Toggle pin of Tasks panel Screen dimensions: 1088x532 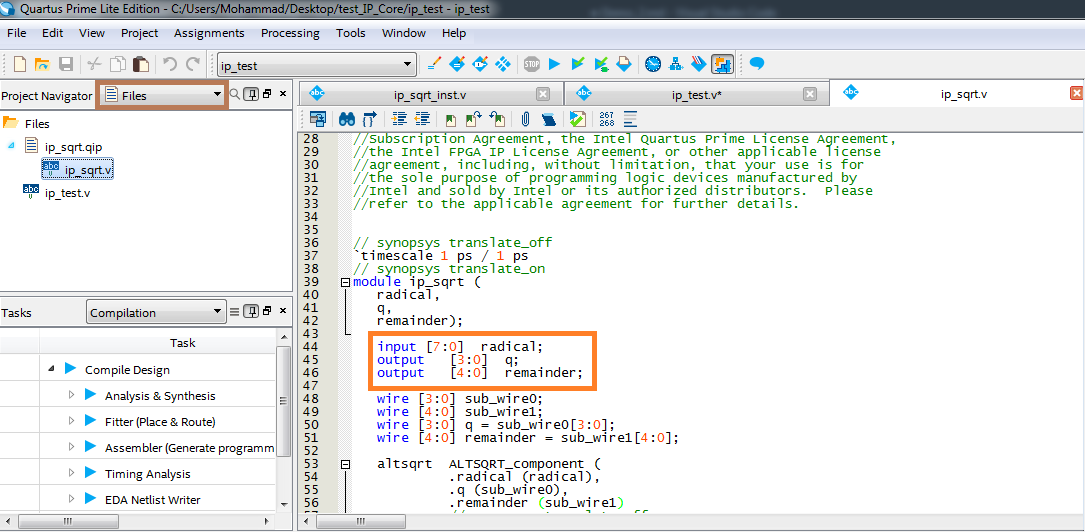[251, 311]
